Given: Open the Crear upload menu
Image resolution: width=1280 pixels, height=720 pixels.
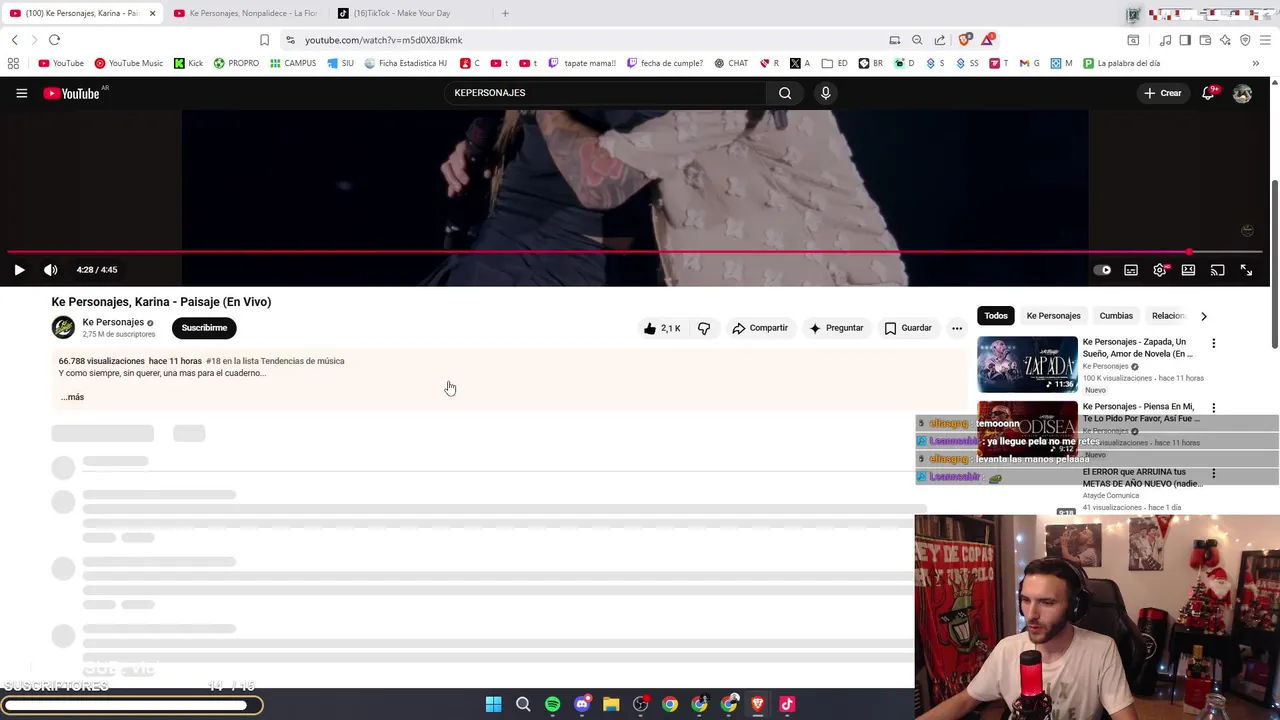Looking at the screenshot, I should point(1163,93).
